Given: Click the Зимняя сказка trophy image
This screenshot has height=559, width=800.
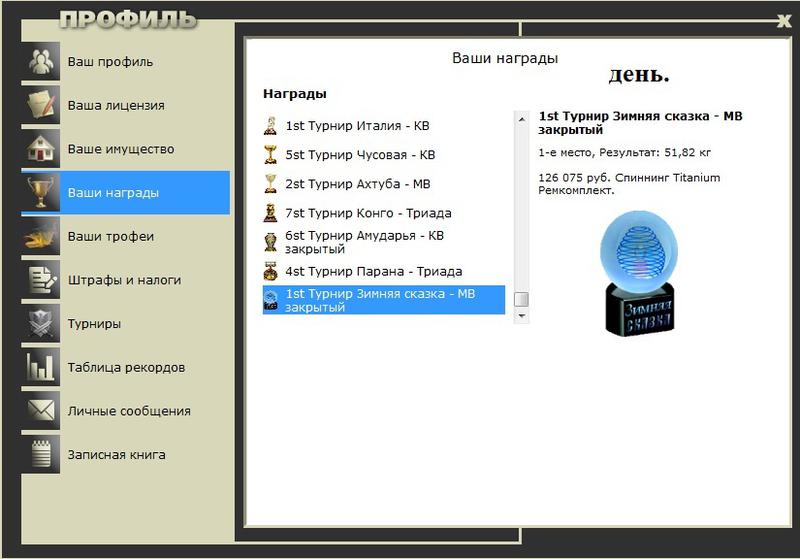Looking at the screenshot, I should click(x=640, y=273).
